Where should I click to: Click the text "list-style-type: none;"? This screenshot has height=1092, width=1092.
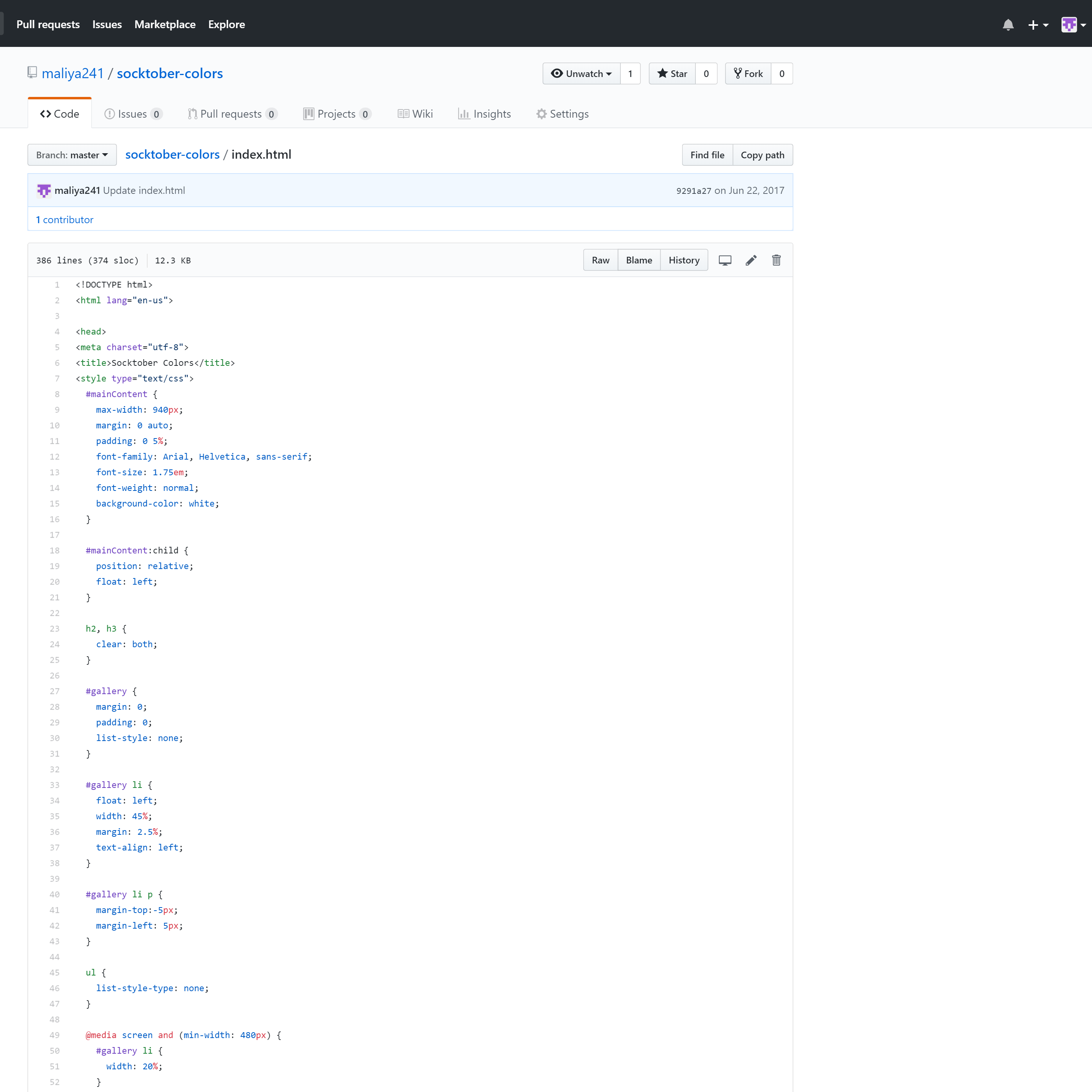tap(152, 988)
